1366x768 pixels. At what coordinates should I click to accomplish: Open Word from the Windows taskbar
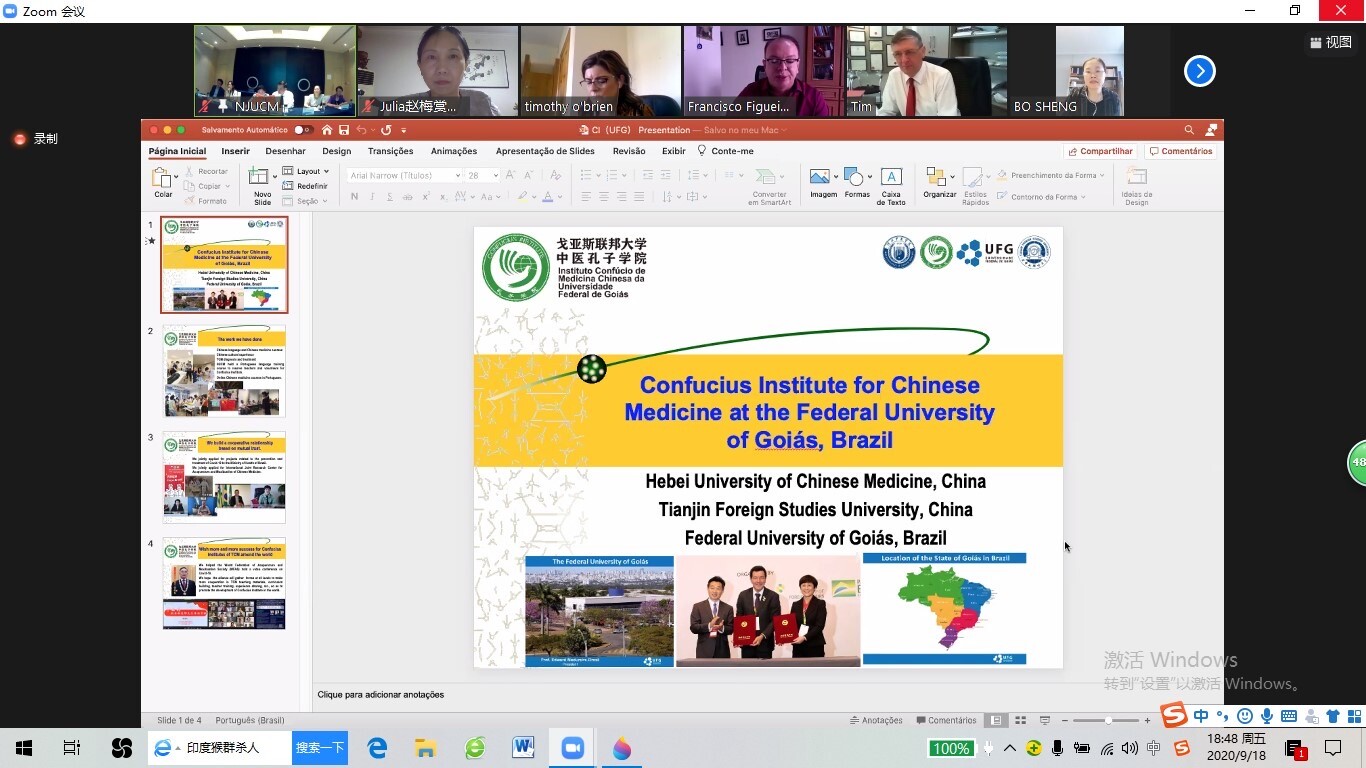(x=523, y=748)
